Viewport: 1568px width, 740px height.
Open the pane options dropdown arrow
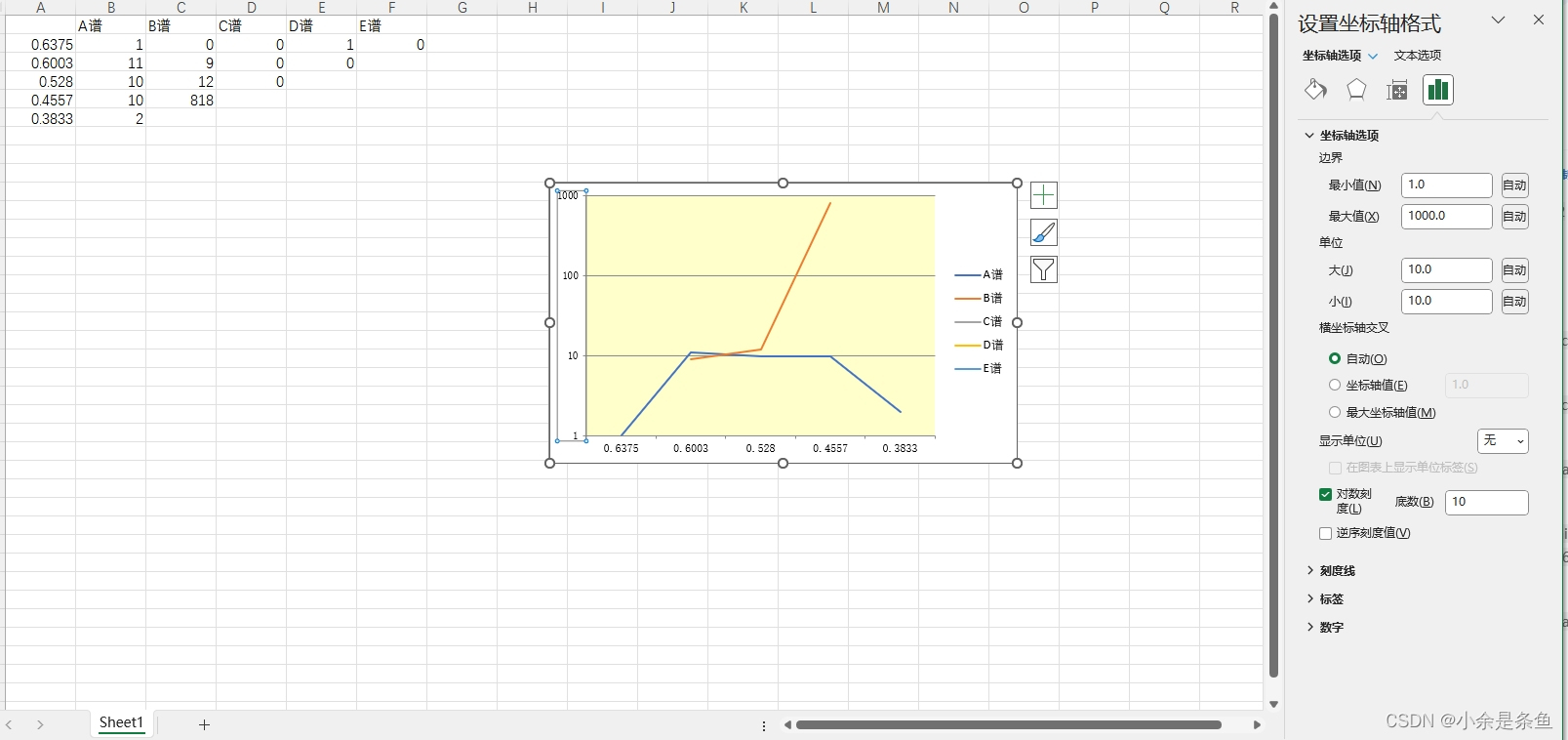[1498, 20]
